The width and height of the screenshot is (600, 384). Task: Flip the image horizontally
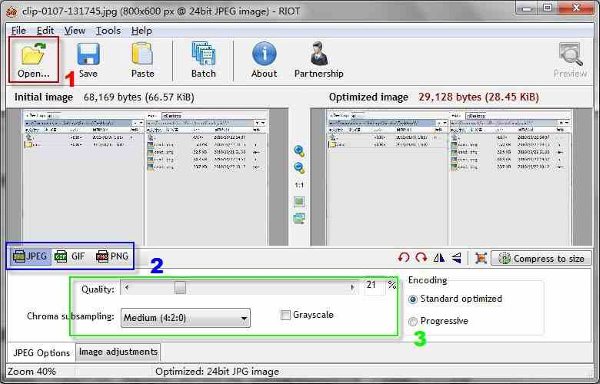(439, 258)
